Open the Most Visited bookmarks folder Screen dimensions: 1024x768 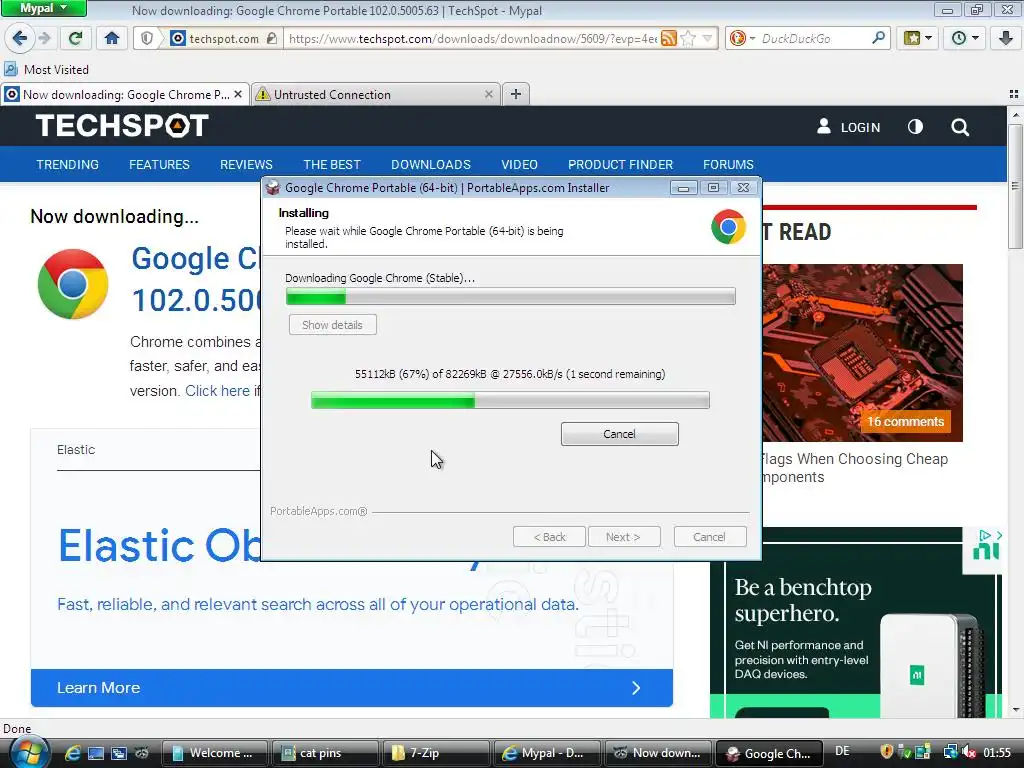click(x=46, y=69)
